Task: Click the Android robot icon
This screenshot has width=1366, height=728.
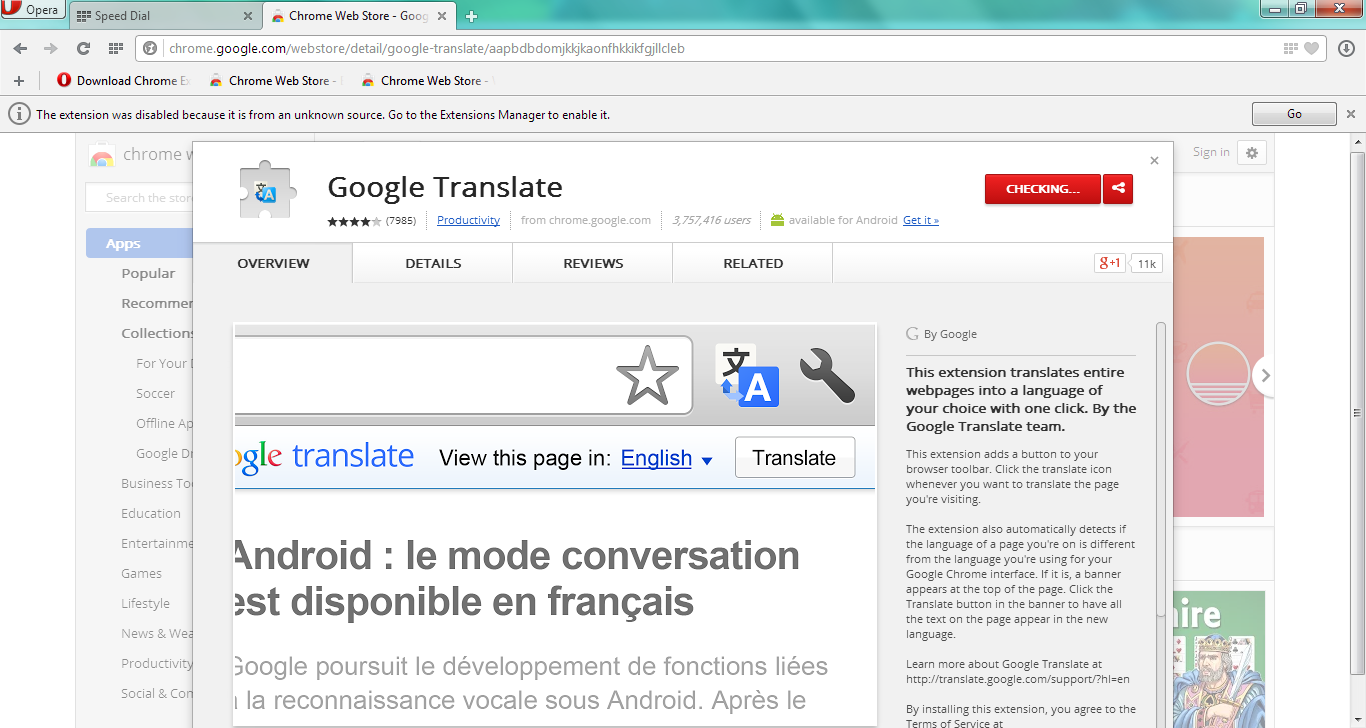Action: click(777, 220)
